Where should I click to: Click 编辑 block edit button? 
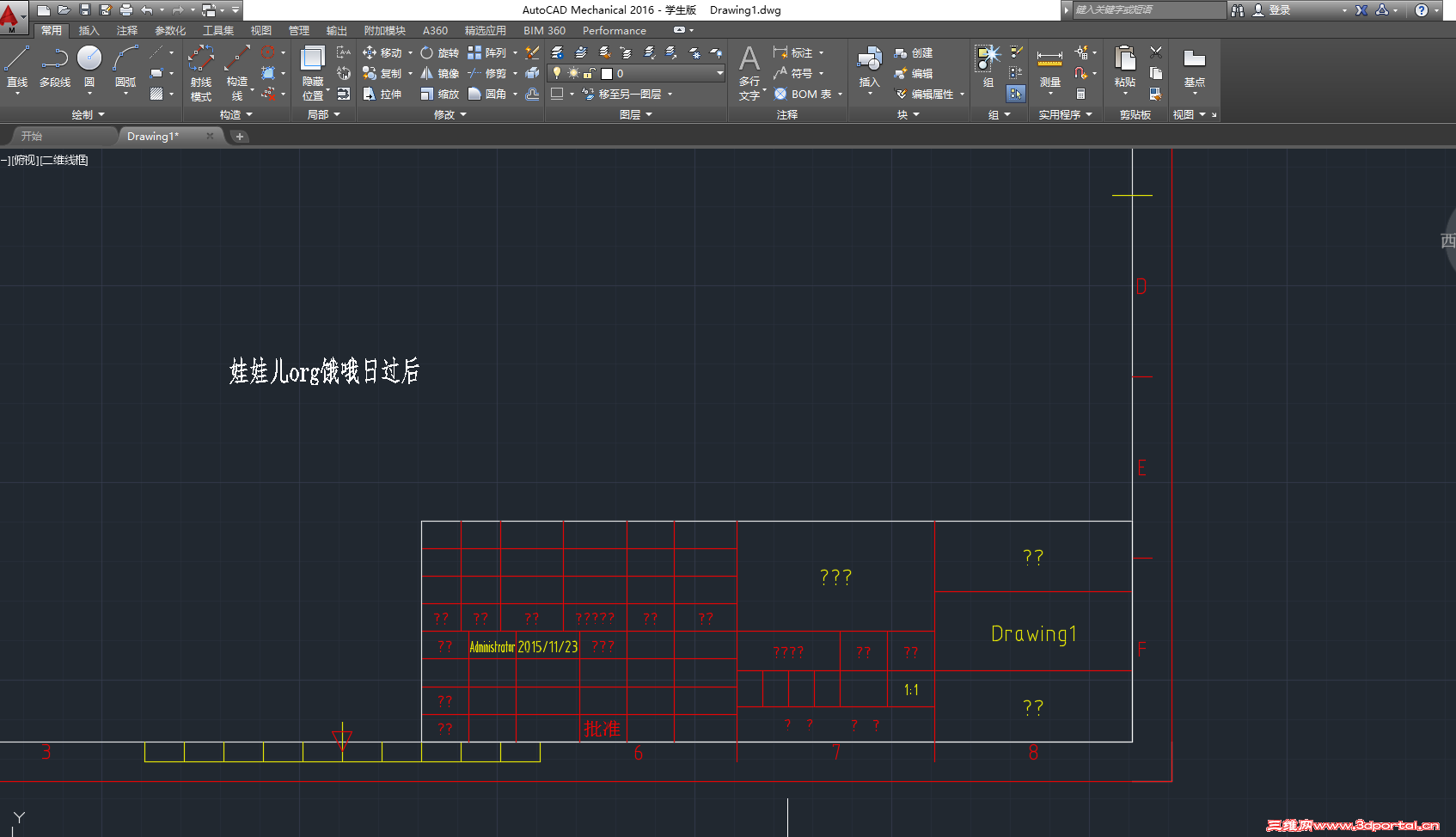914,73
